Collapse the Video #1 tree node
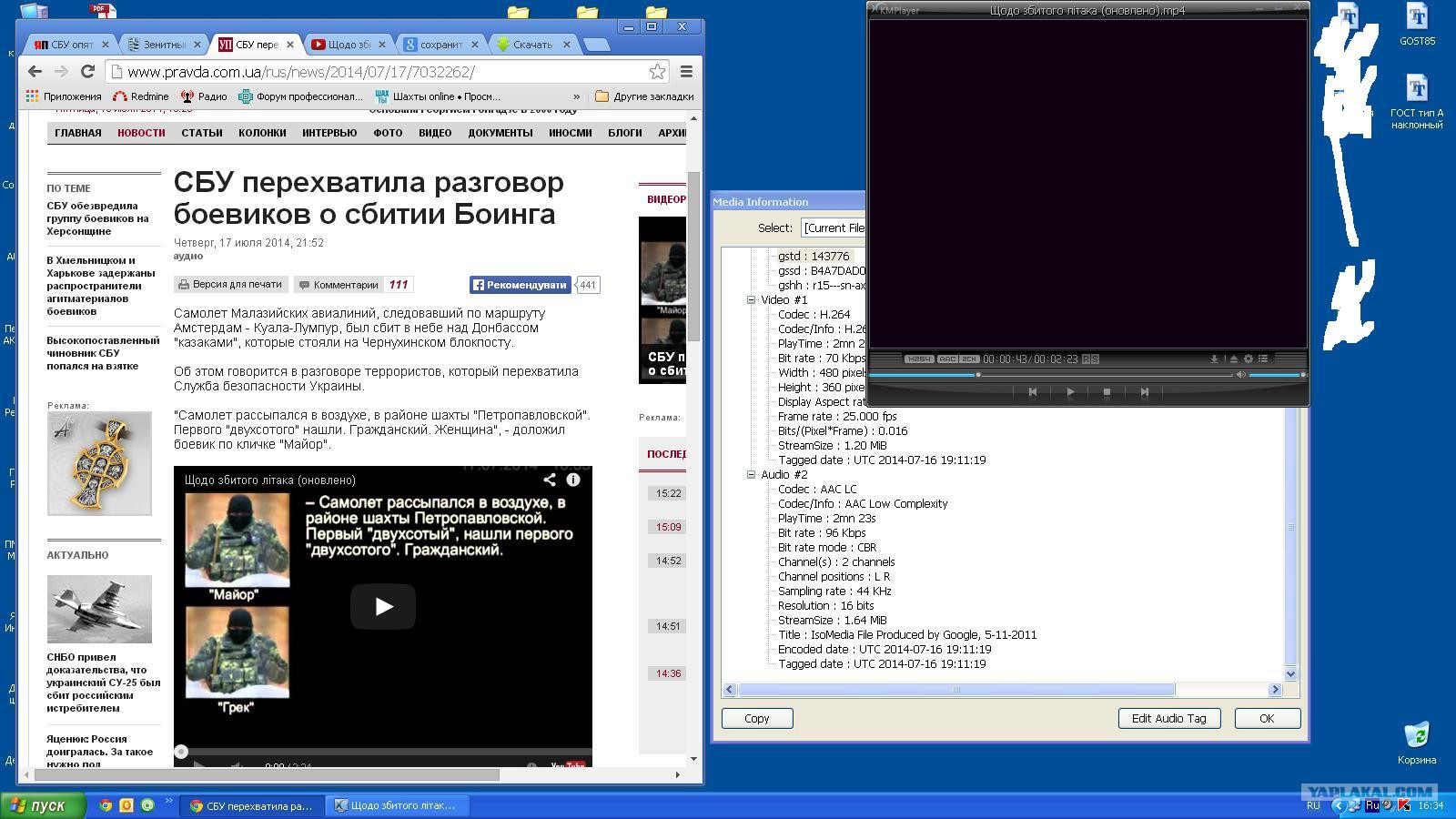The width and height of the screenshot is (1456, 819). pyautogui.click(x=752, y=299)
